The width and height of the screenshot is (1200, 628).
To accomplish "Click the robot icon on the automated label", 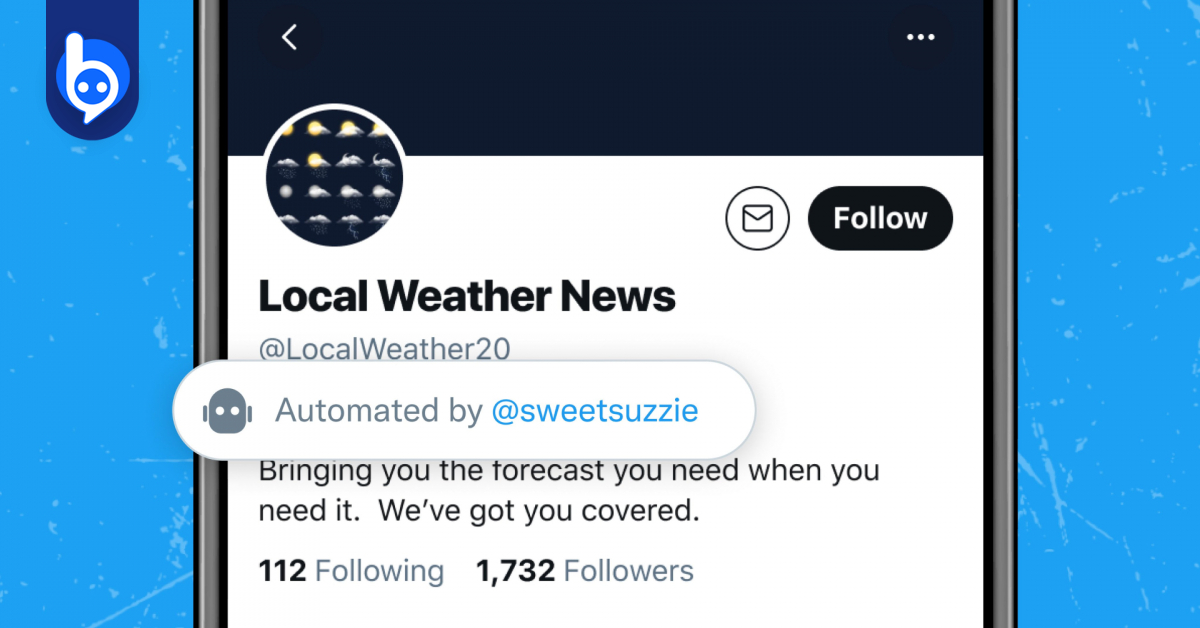I will coord(223,410).
